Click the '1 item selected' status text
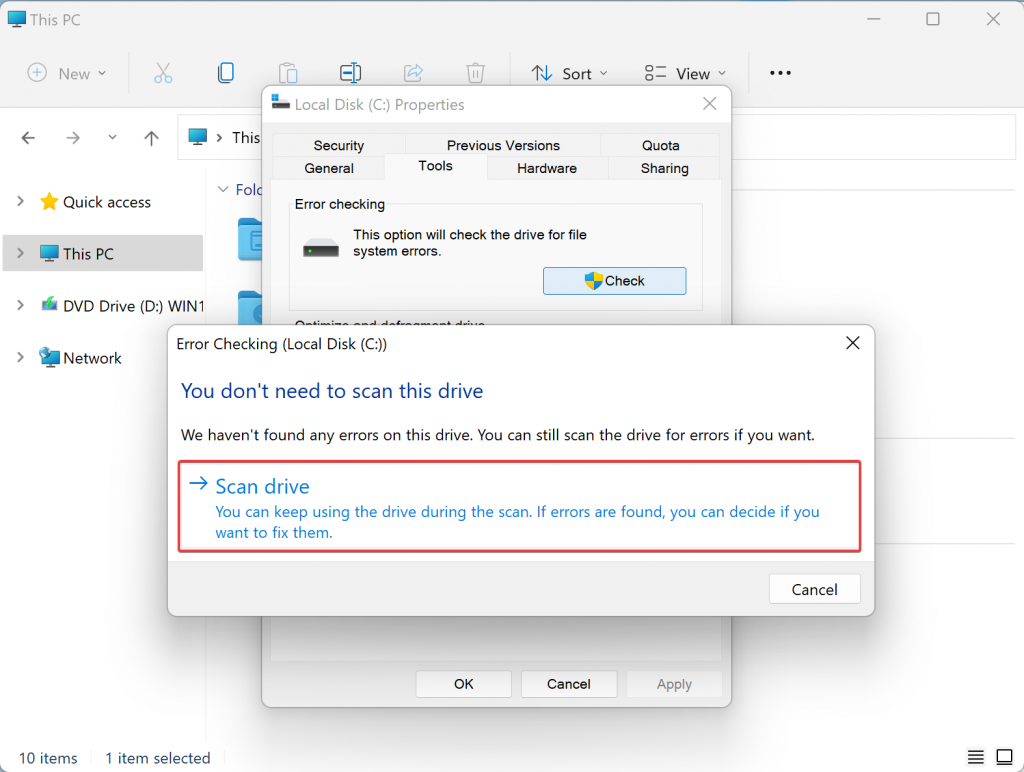1024x772 pixels. click(158, 758)
